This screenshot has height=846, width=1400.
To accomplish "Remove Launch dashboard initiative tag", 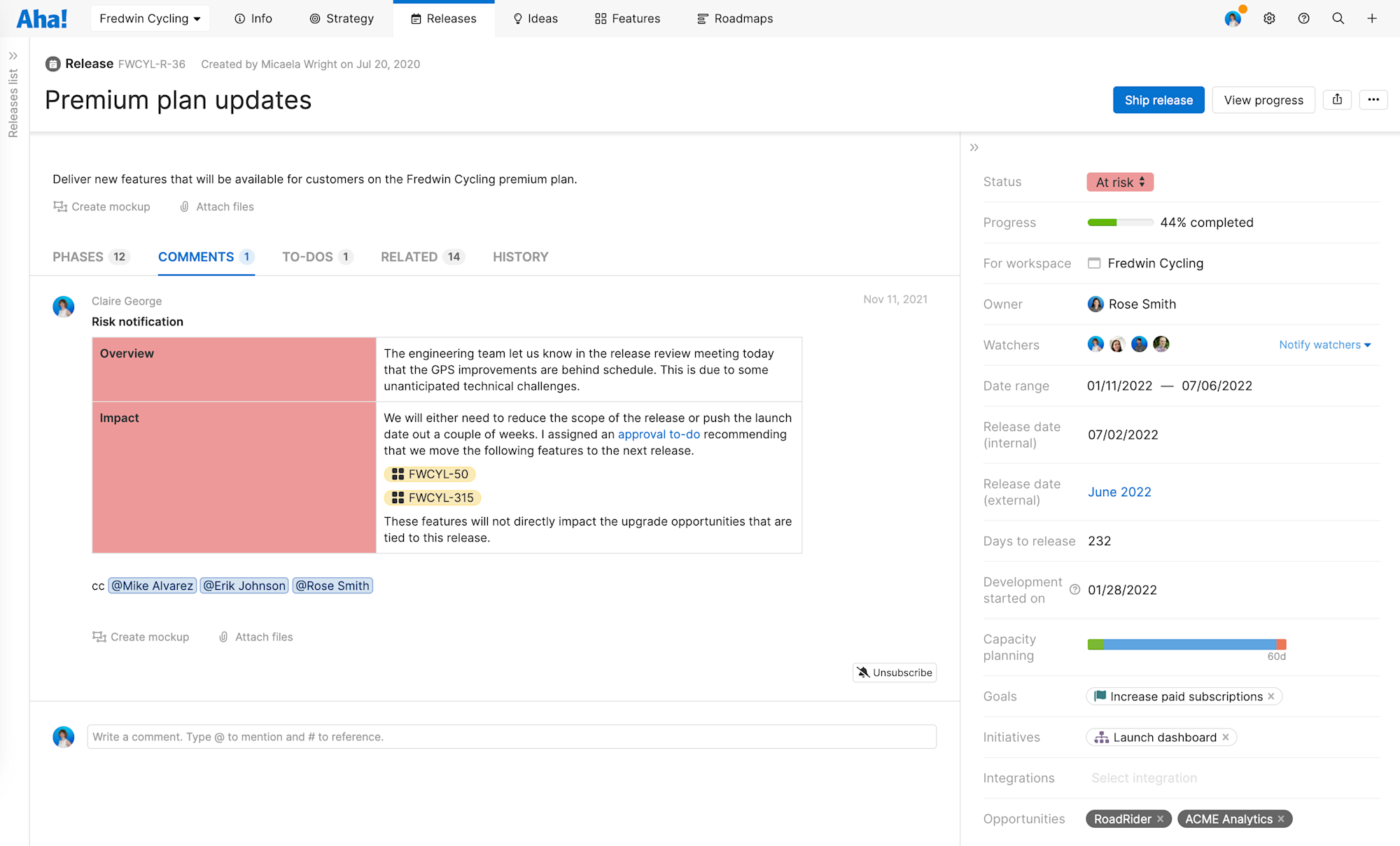I will pos(1226,737).
